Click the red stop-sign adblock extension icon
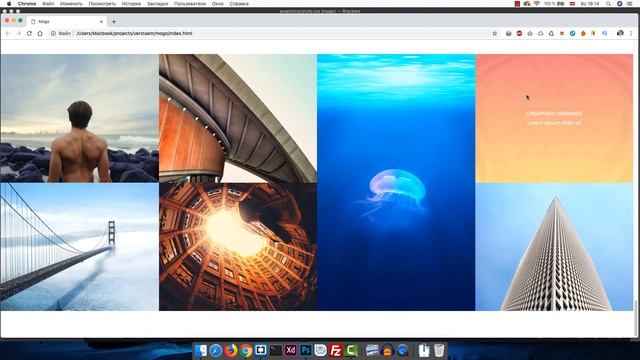 coord(519,33)
